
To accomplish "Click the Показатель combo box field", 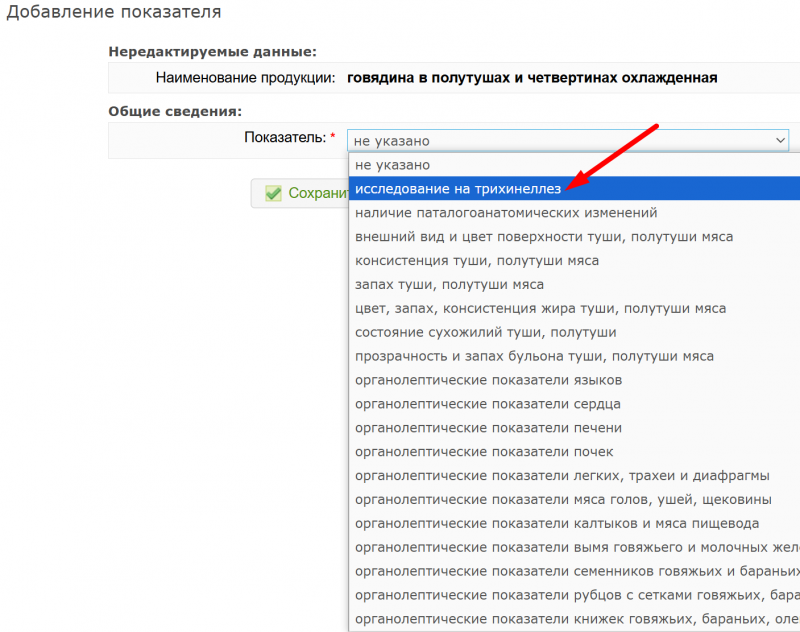I will pyautogui.click(x=560, y=141).
